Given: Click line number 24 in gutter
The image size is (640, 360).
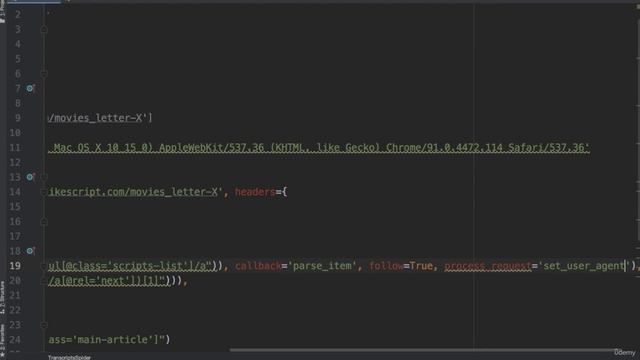Looking at the screenshot, I should (x=15, y=340).
